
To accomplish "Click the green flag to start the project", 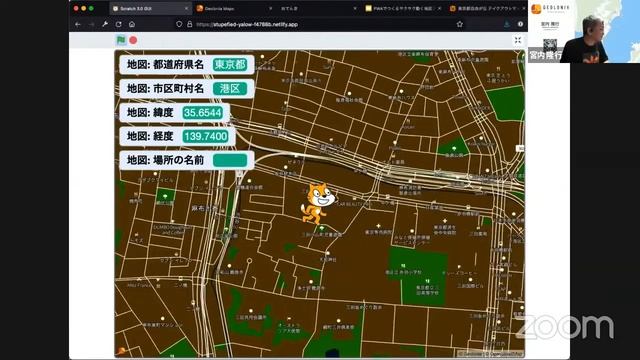I will point(121,40).
